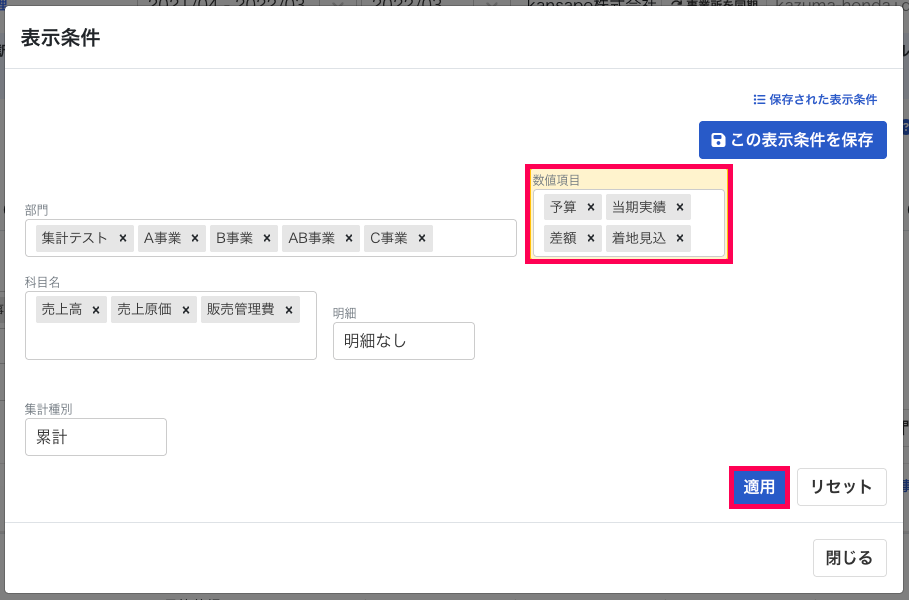Remove the C事業 department tag

422,238
